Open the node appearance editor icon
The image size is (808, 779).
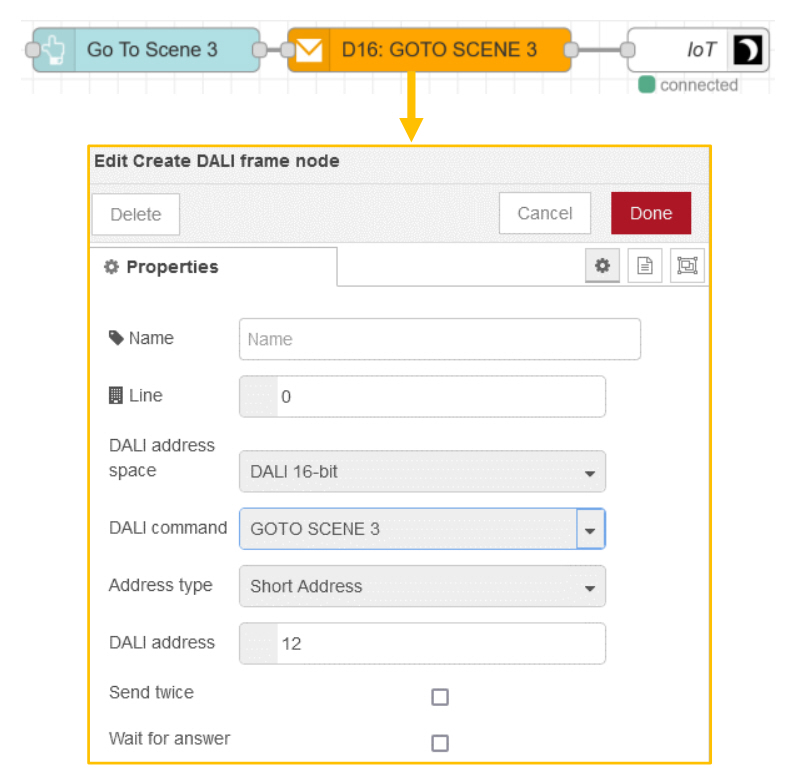click(x=688, y=265)
